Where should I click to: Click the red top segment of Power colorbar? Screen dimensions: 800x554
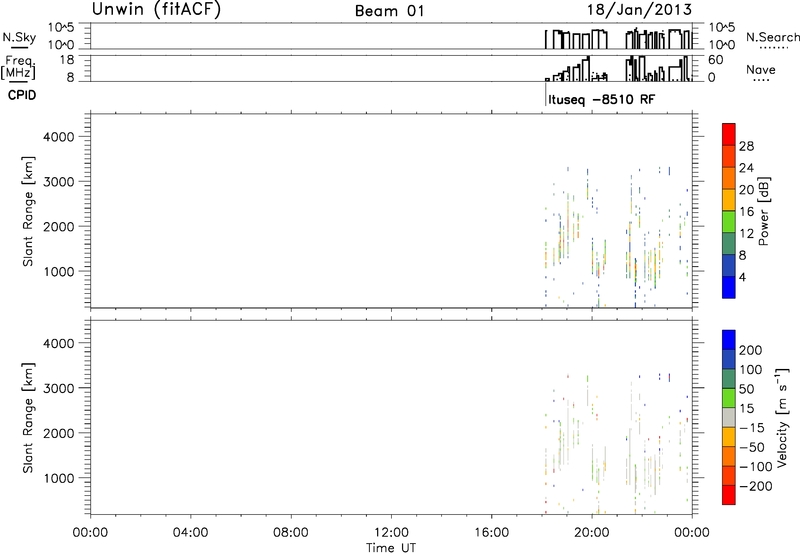click(729, 134)
